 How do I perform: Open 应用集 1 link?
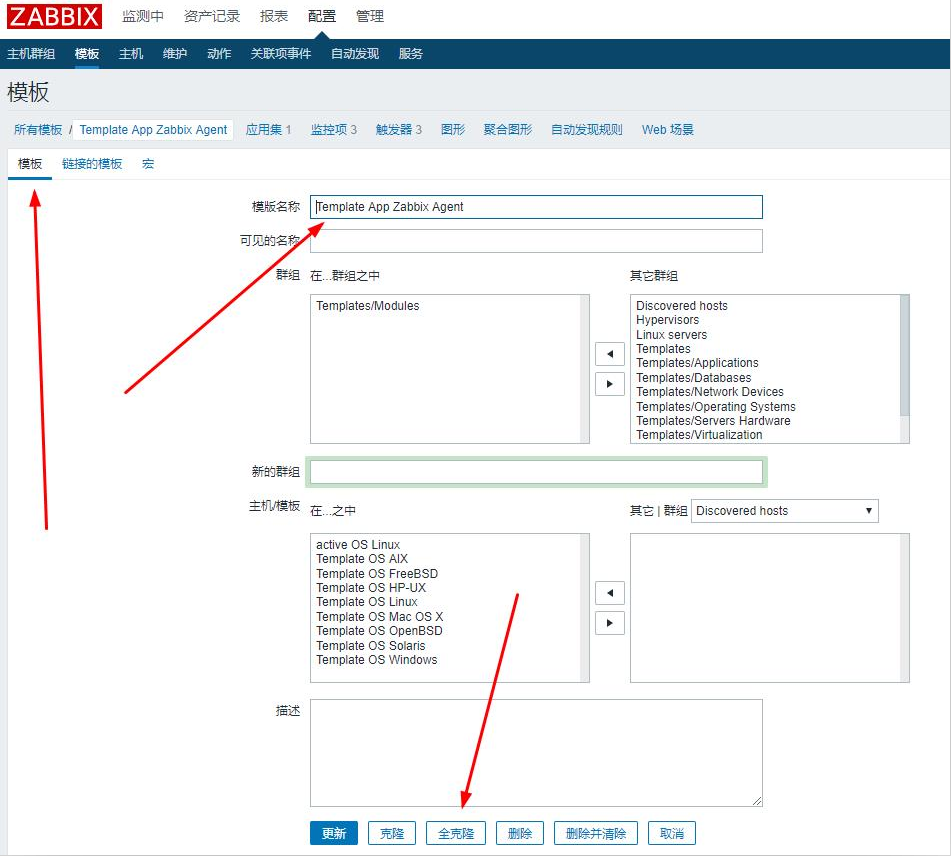tap(268, 130)
